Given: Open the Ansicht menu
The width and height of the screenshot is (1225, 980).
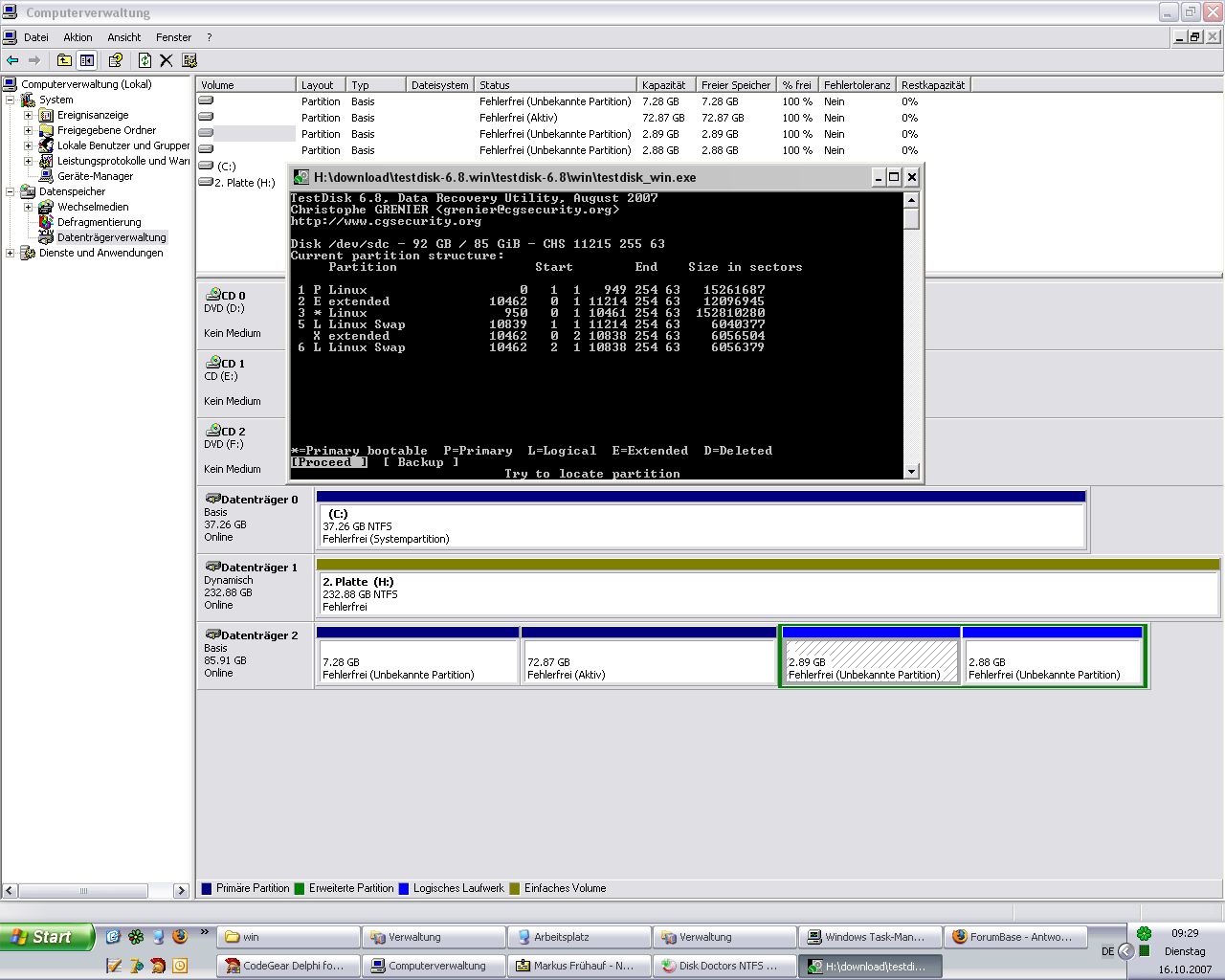Looking at the screenshot, I should (124, 37).
